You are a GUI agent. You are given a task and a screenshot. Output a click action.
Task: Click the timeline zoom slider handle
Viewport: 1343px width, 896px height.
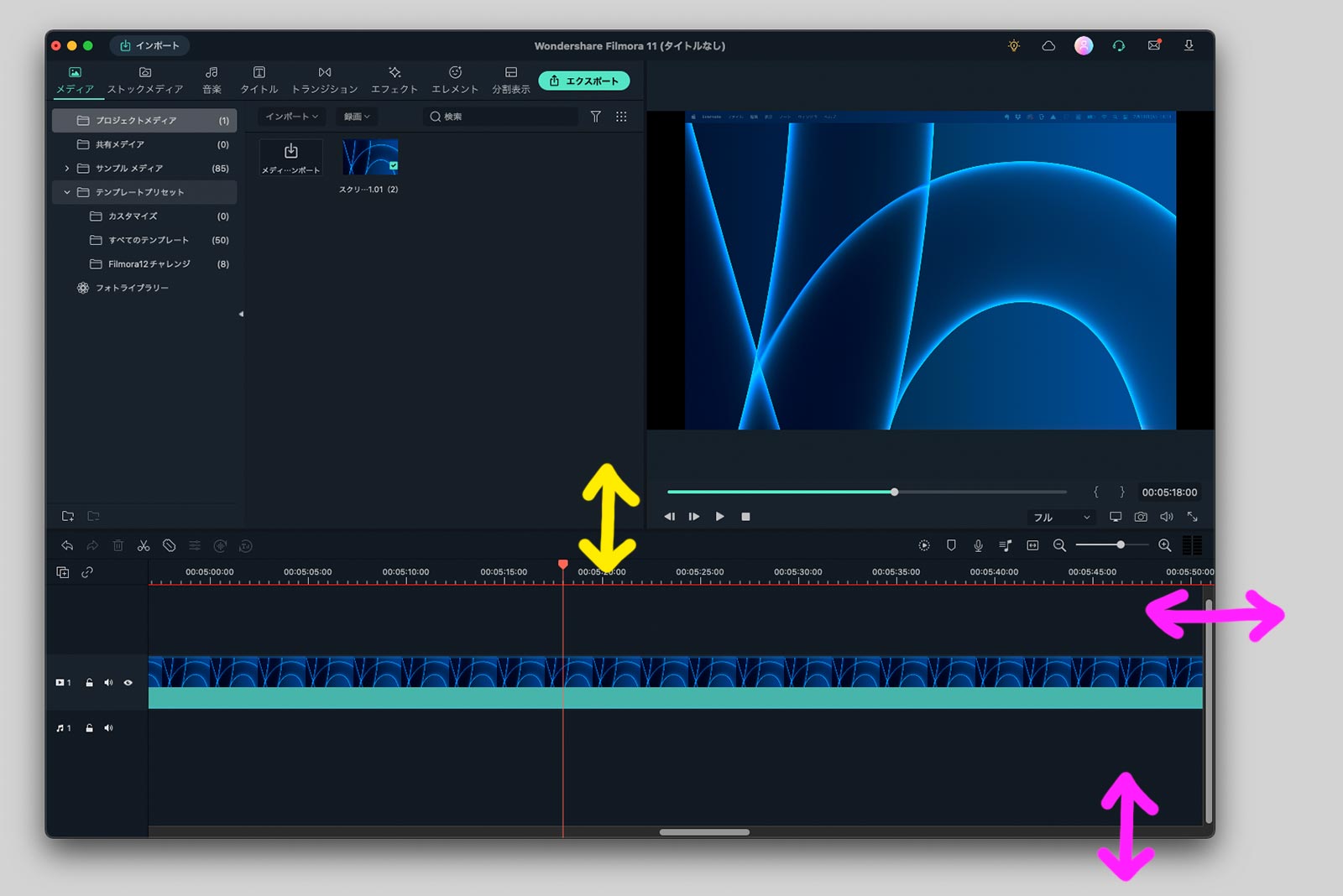[1121, 545]
